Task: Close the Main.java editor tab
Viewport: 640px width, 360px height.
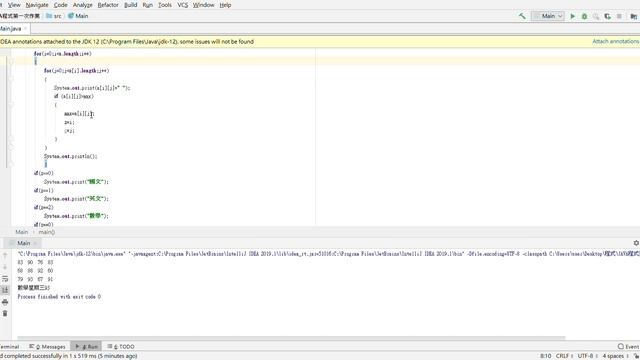Action: [x=25, y=29]
